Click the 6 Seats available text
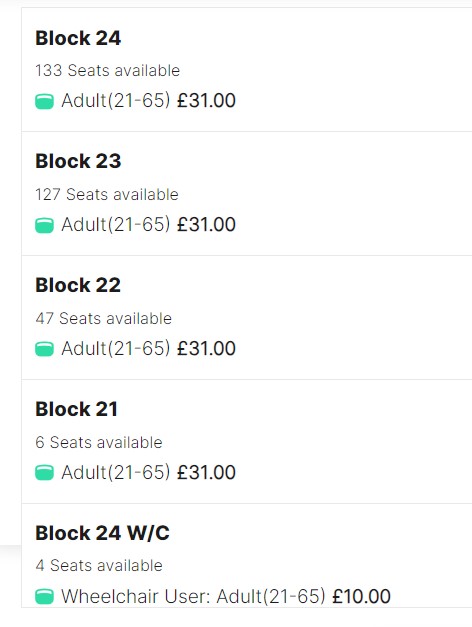472x627 pixels. point(99,442)
